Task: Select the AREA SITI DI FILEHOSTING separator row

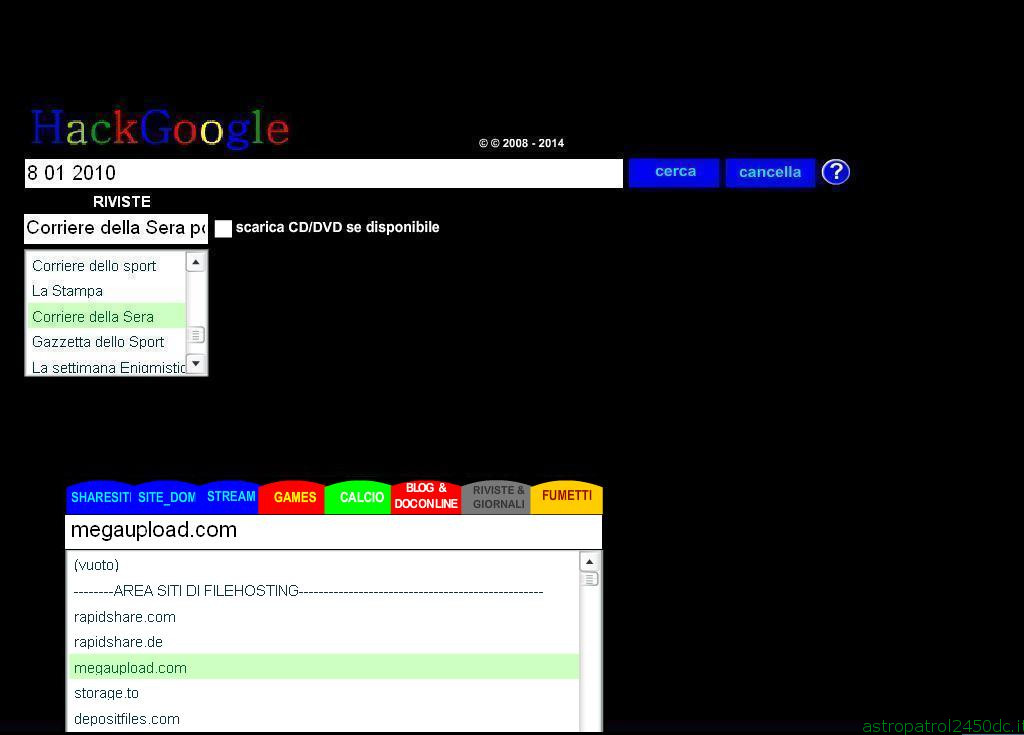Action: point(324,591)
